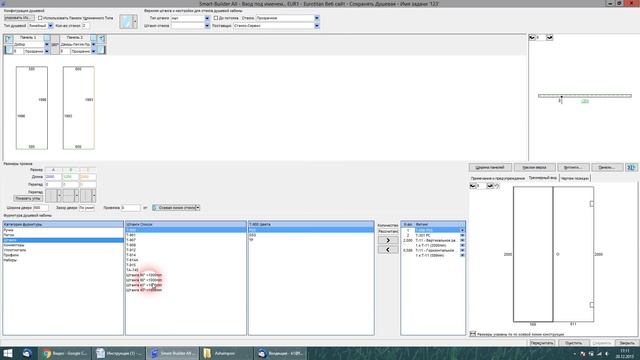This screenshot has height=360, width=640.
Task: Remove fitting with the left arrow button
Action: click(x=388, y=250)
